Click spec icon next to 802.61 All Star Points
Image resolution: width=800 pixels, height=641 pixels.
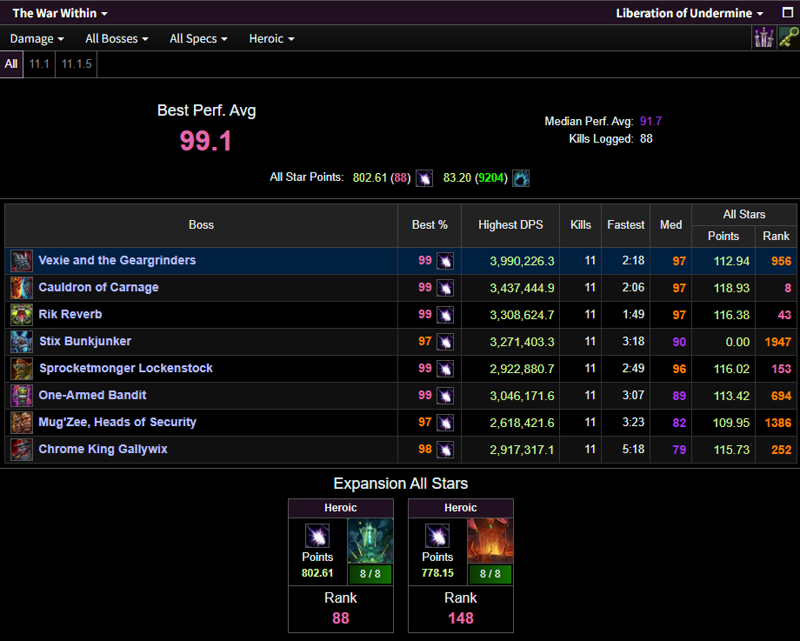pos(424,178)
